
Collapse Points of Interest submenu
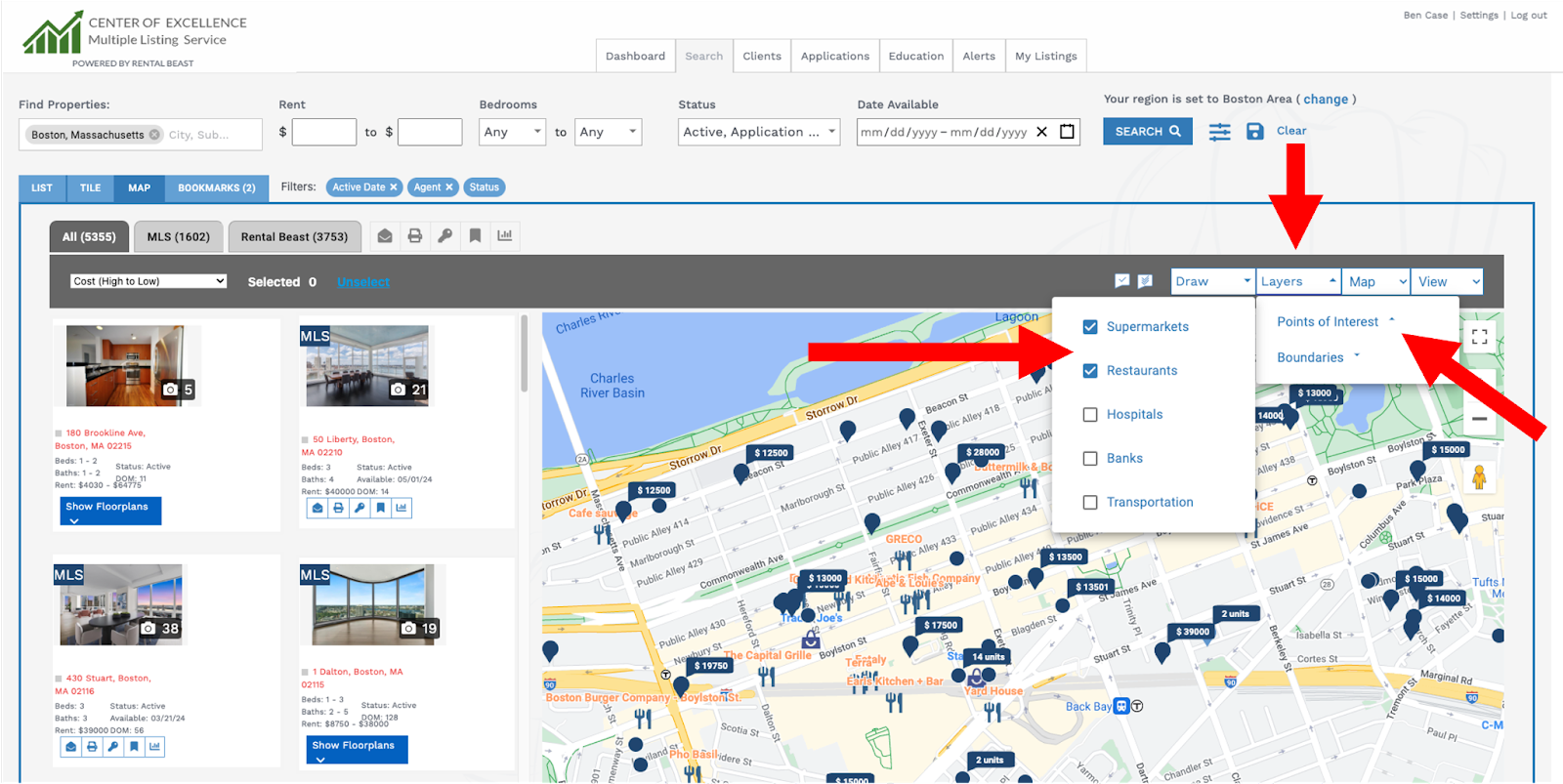coord(1335,322)
